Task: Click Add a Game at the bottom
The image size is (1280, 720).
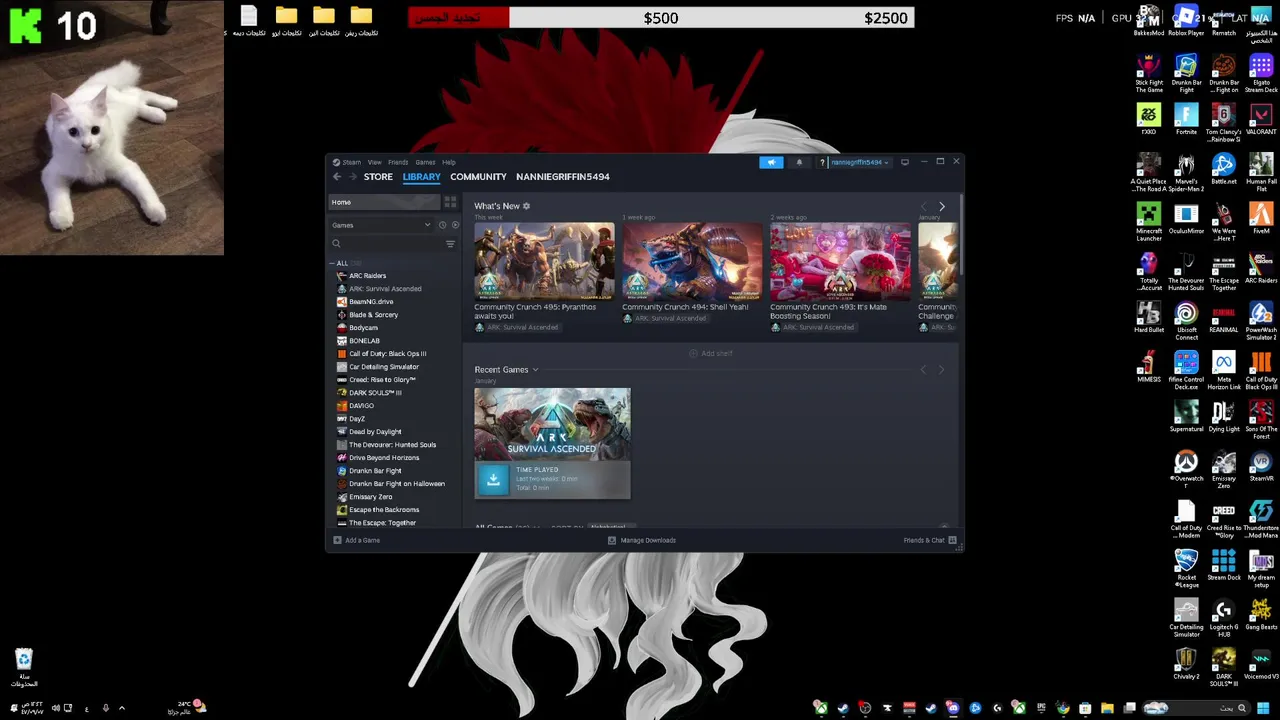Action: point(356,540)
